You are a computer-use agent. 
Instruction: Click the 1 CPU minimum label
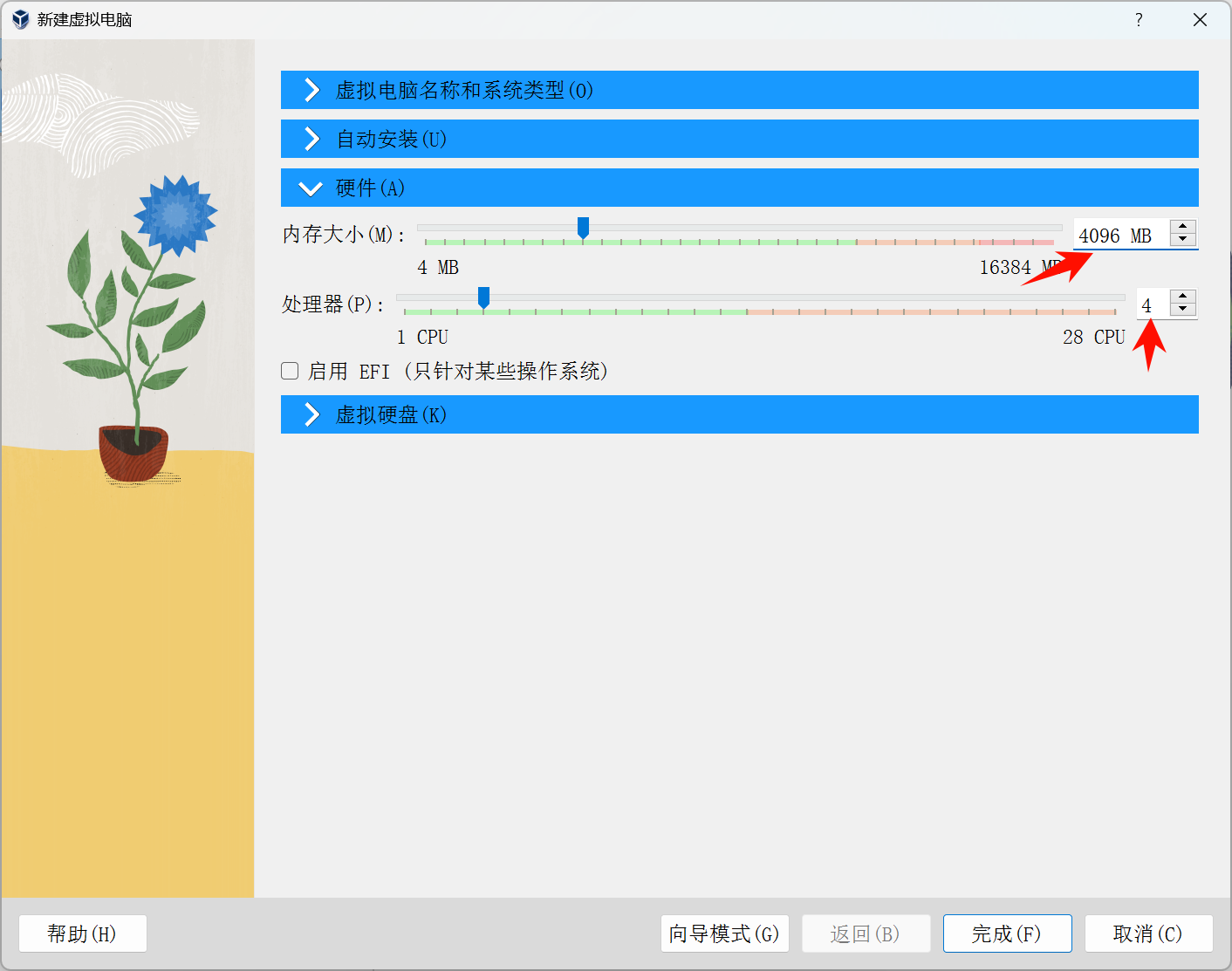[422, 337]
